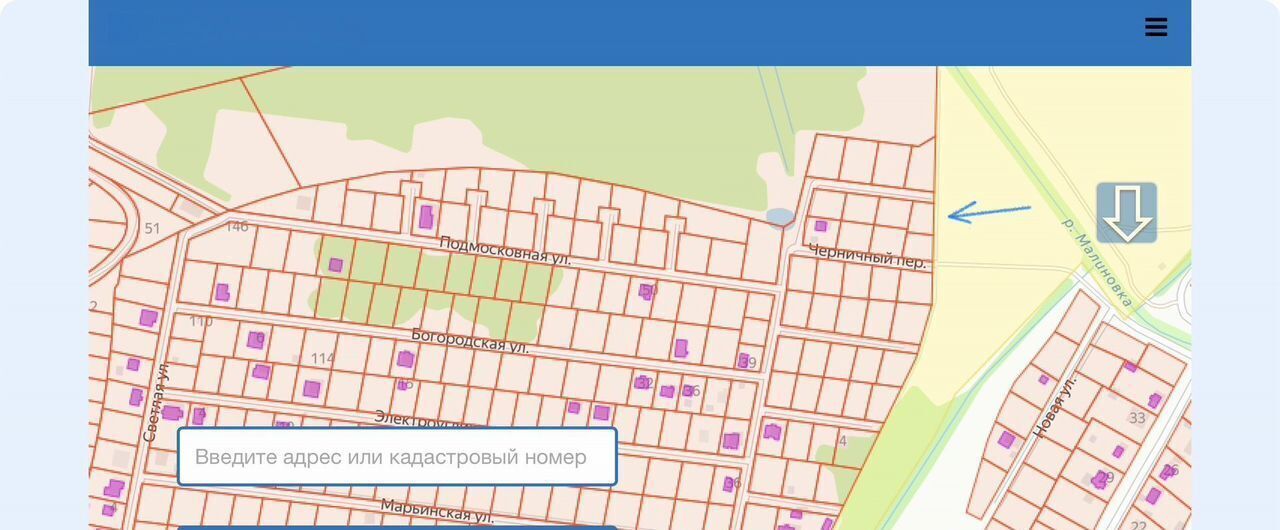Click the 'Подмосковная ул.' street label
Screen dimensions: 1280x530
coord(506,250)
